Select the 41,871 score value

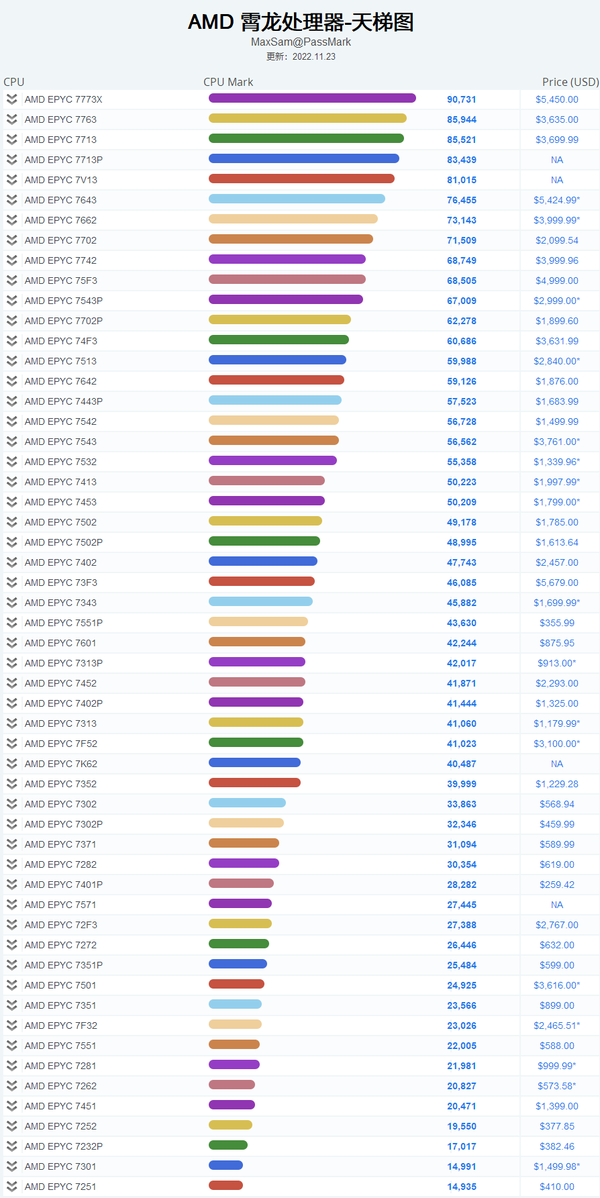coord(462,683)
